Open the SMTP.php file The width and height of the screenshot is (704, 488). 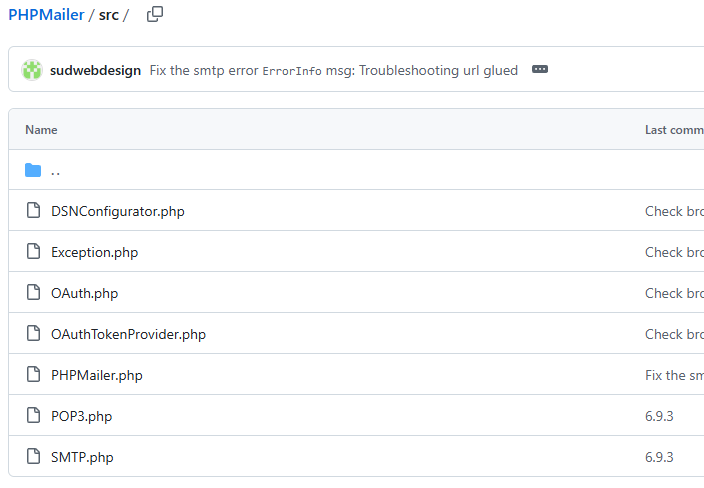[82, 457]
